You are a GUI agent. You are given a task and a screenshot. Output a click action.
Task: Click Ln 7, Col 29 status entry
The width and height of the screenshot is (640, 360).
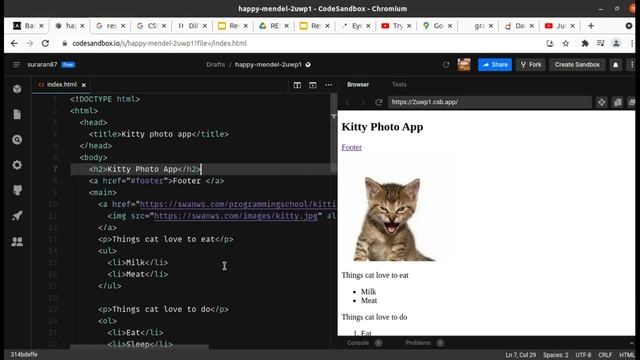point(520,355)
